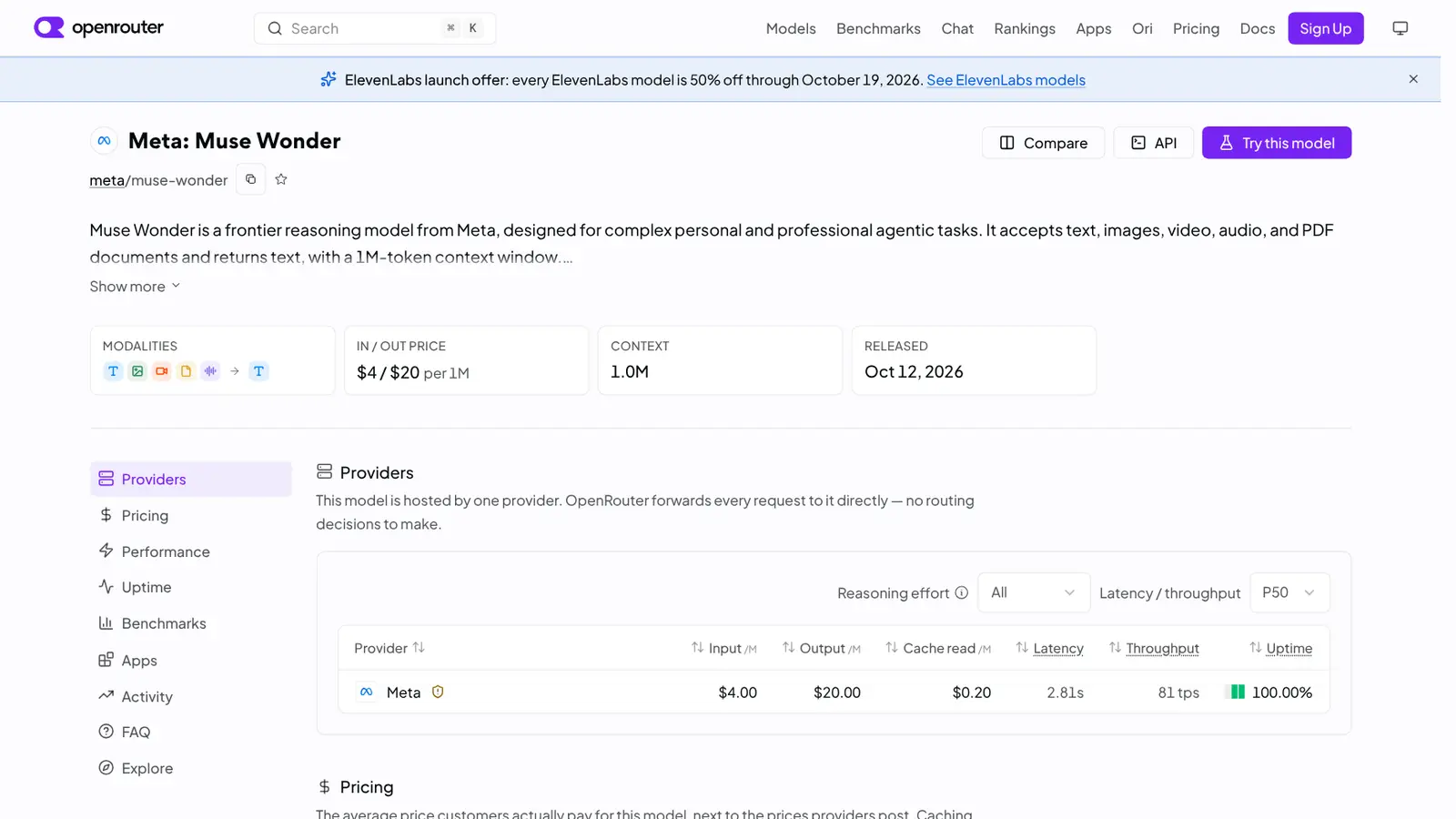Select Apps in sidebar
This screenshot has width=1456, height=819.
(191, 660)
